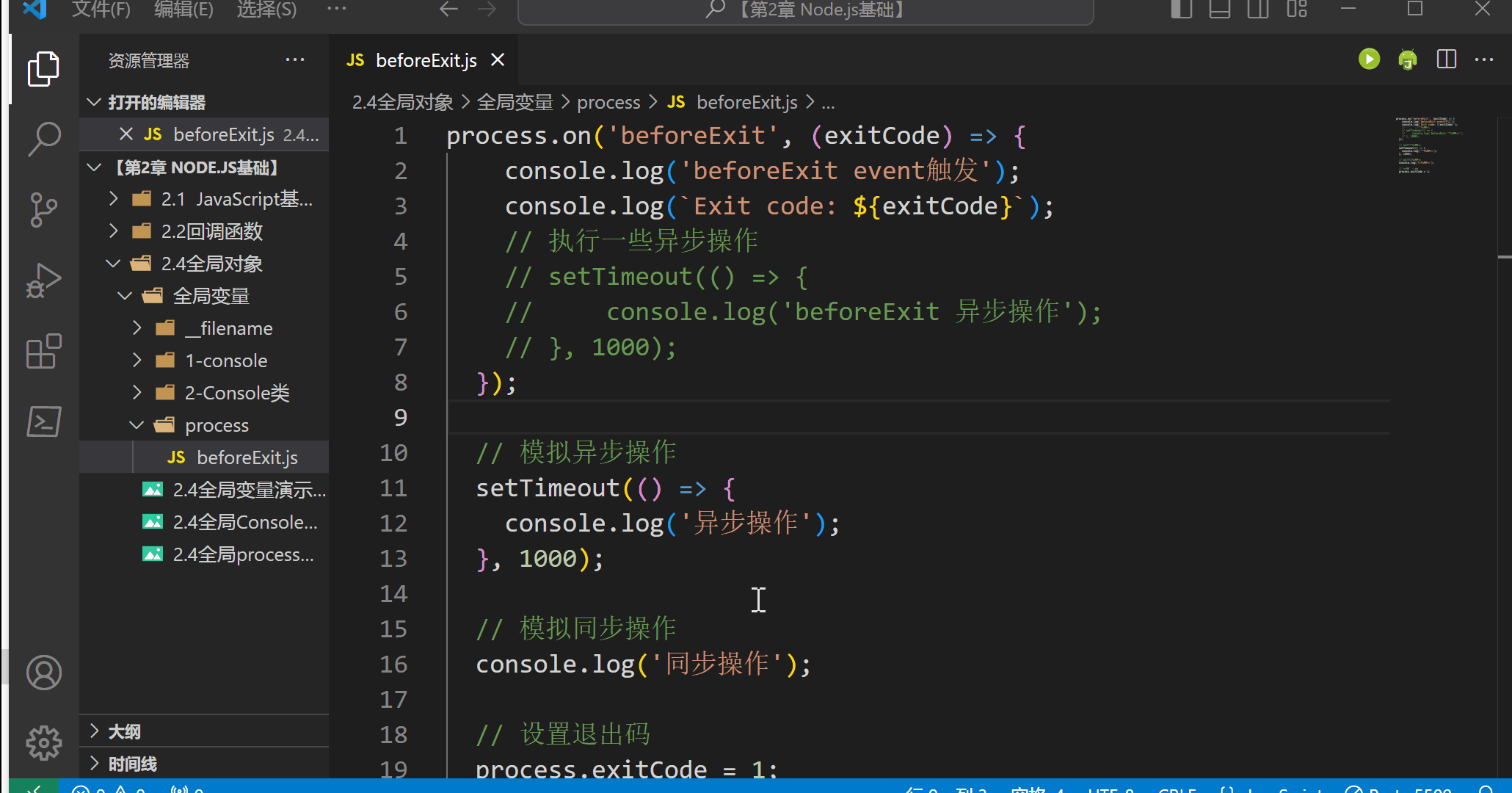1512x793 pixels.
Task: Open the menu bar overflow ellipsis
Action: point(336,9)
